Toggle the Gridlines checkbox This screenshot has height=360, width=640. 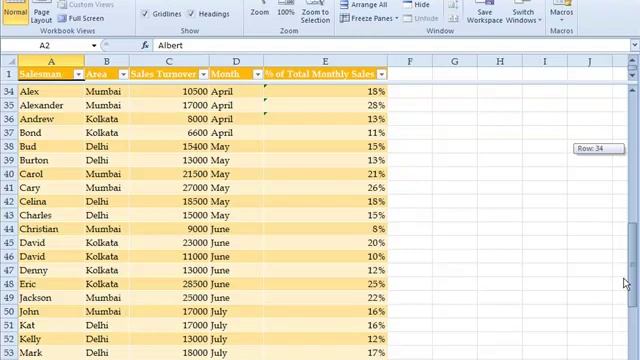[x=144, y=13]
